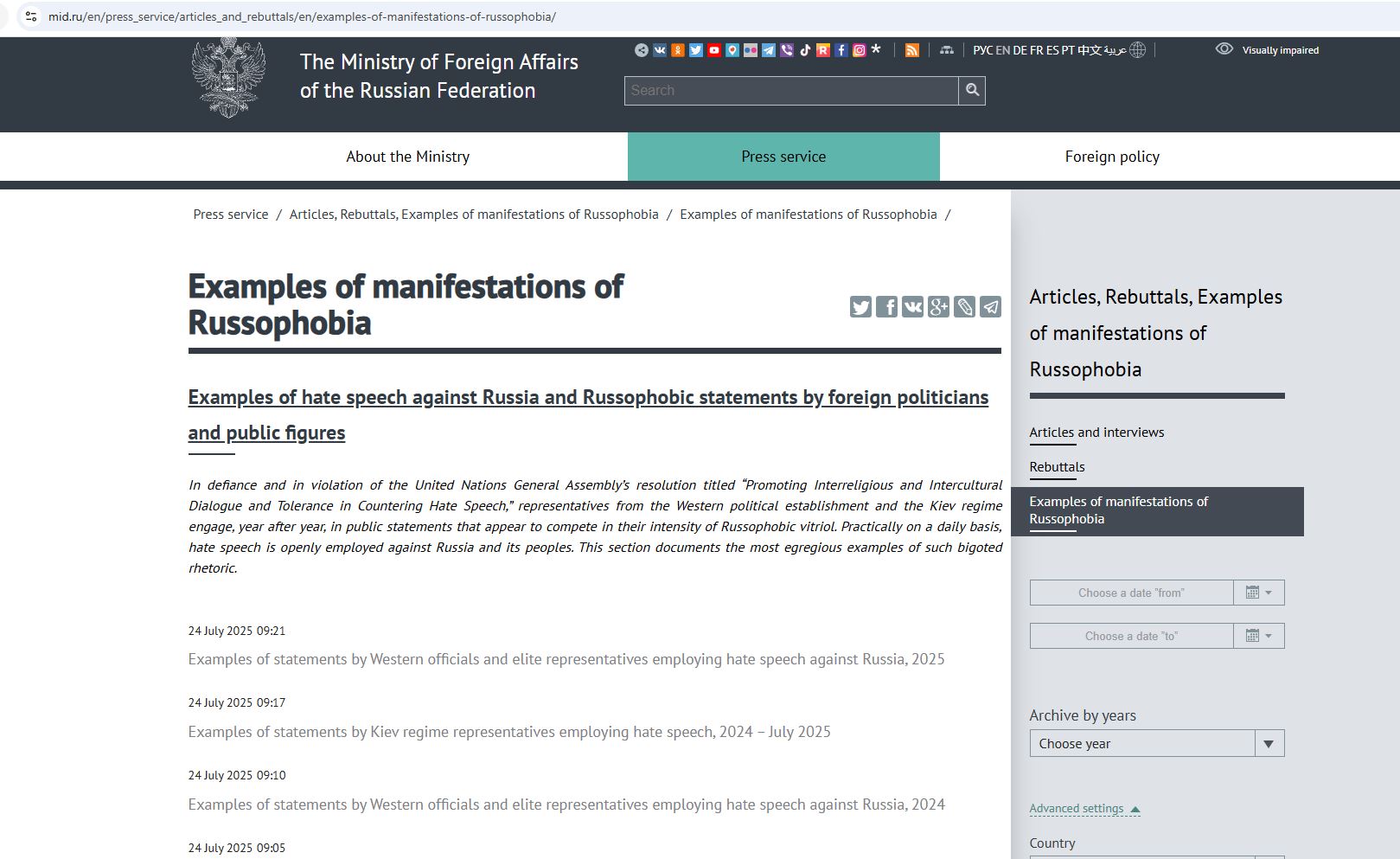Screen dimensions: 1400x859
Task: Switch language to Arabic
Action: click(x=1116, y=50)
